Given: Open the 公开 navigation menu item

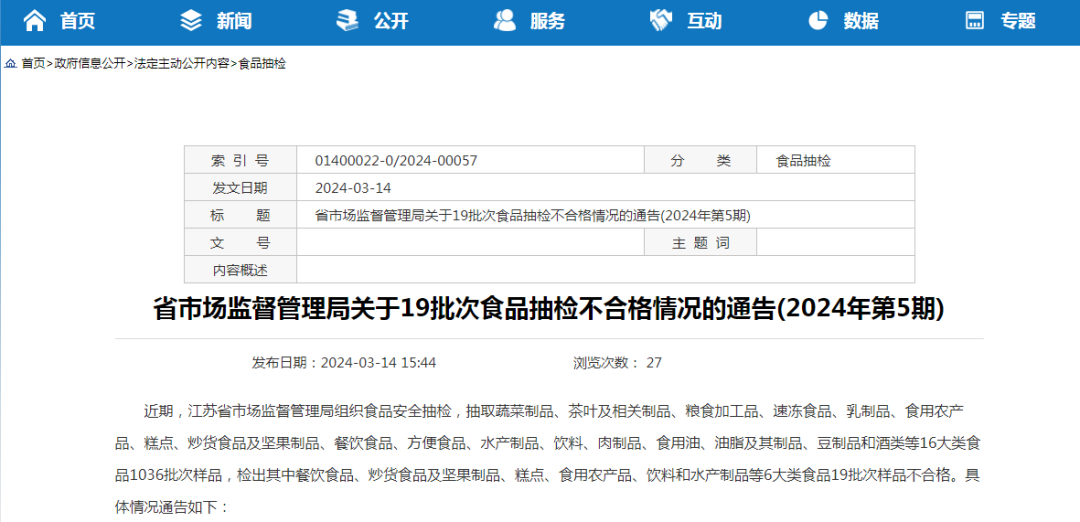Looking at the screenshot, I should click(391, 21).
